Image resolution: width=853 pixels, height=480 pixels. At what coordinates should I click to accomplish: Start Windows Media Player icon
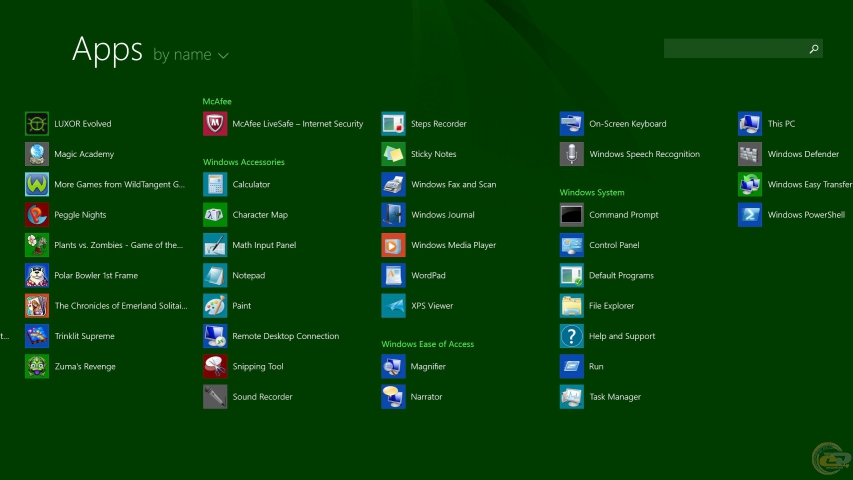click(393, 245)
